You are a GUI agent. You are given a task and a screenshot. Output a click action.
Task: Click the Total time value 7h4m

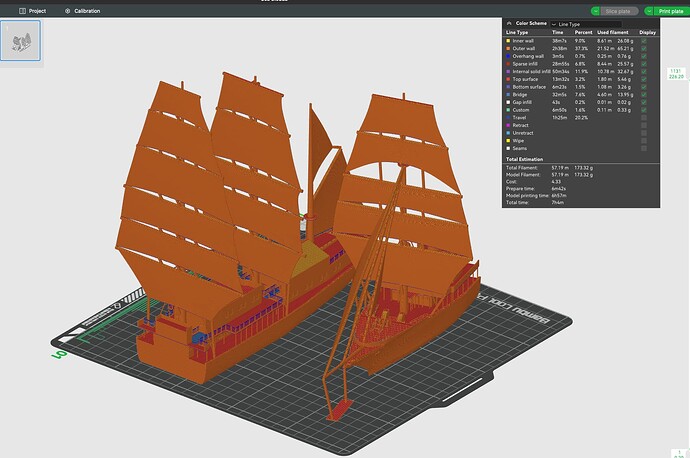point(558,202)
